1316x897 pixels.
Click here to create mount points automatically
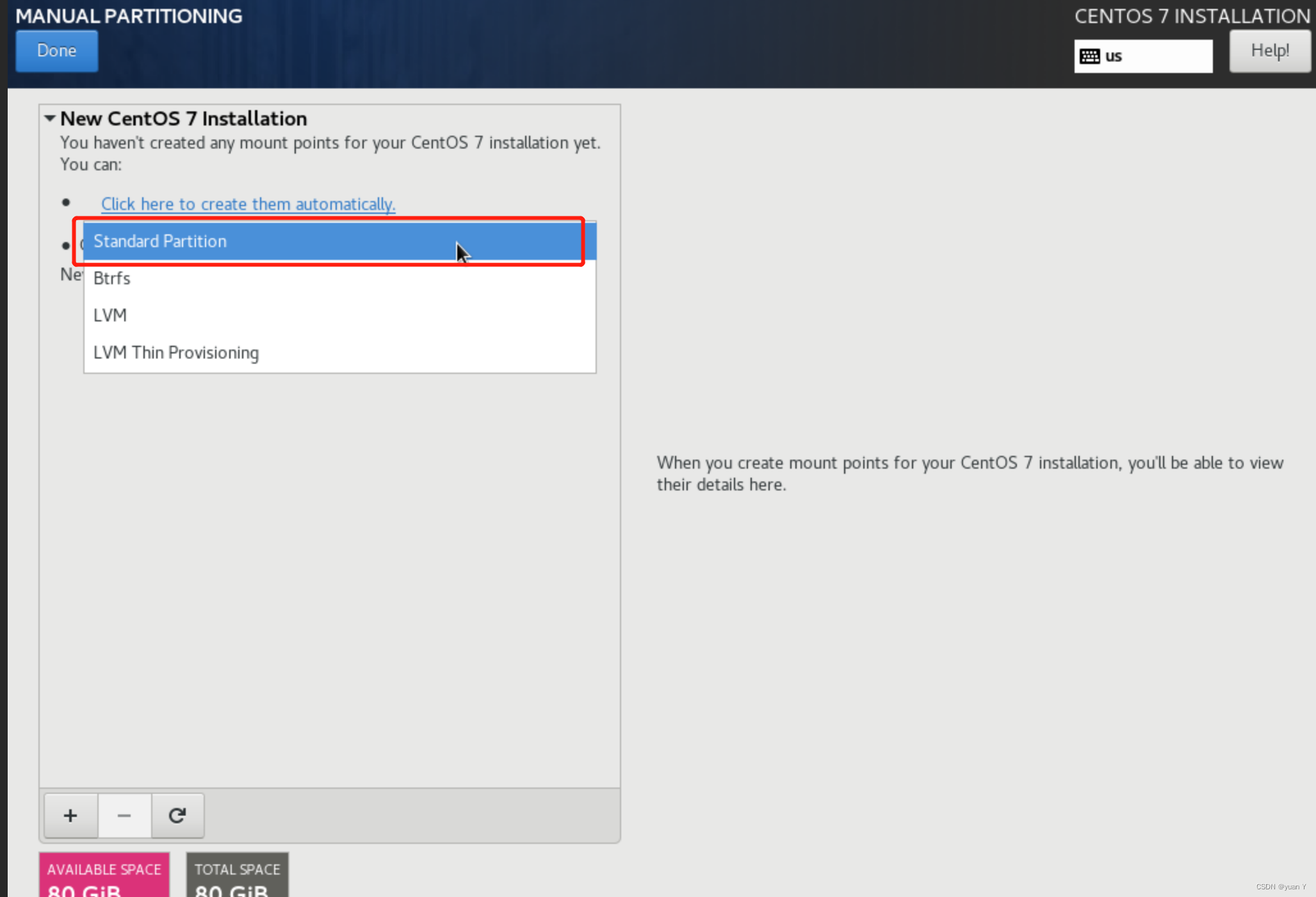pos(247,204)
